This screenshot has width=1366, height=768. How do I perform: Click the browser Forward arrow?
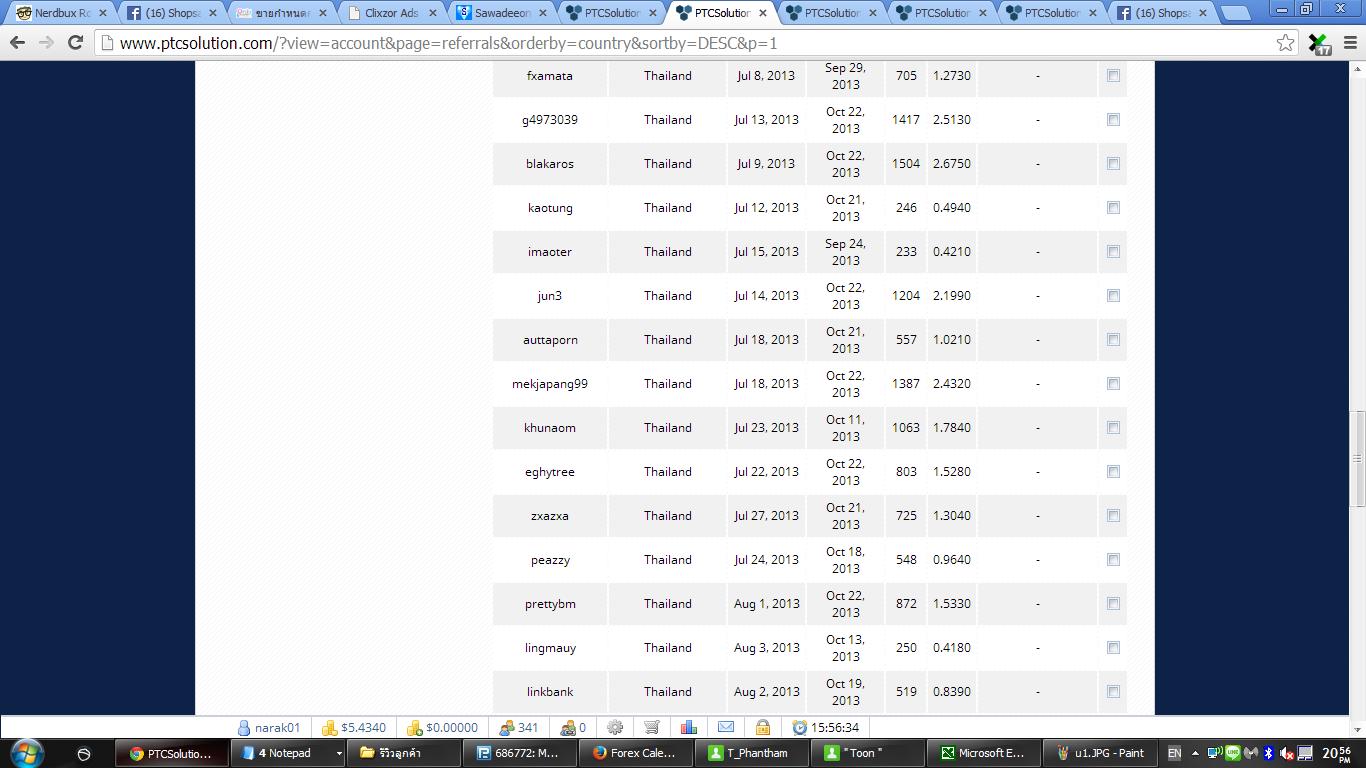(46, 43)
